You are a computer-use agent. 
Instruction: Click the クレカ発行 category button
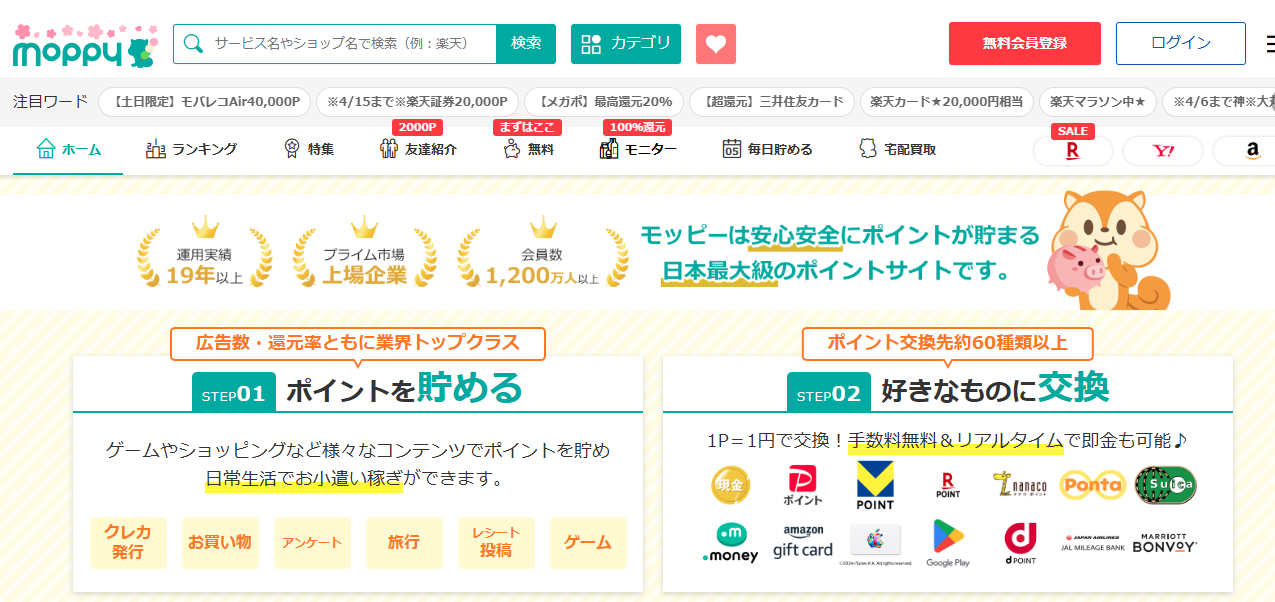coord(128,543)
